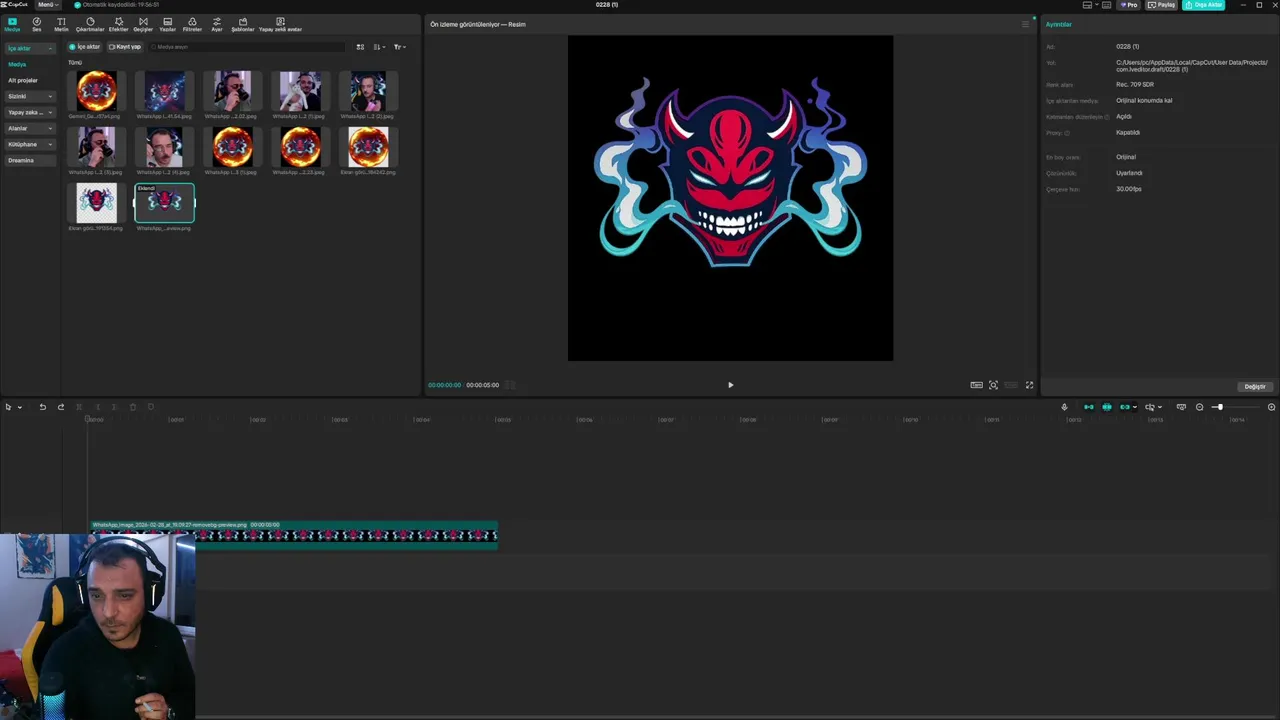
Task: Open the Ses audio tab
Action: [37, 24]
